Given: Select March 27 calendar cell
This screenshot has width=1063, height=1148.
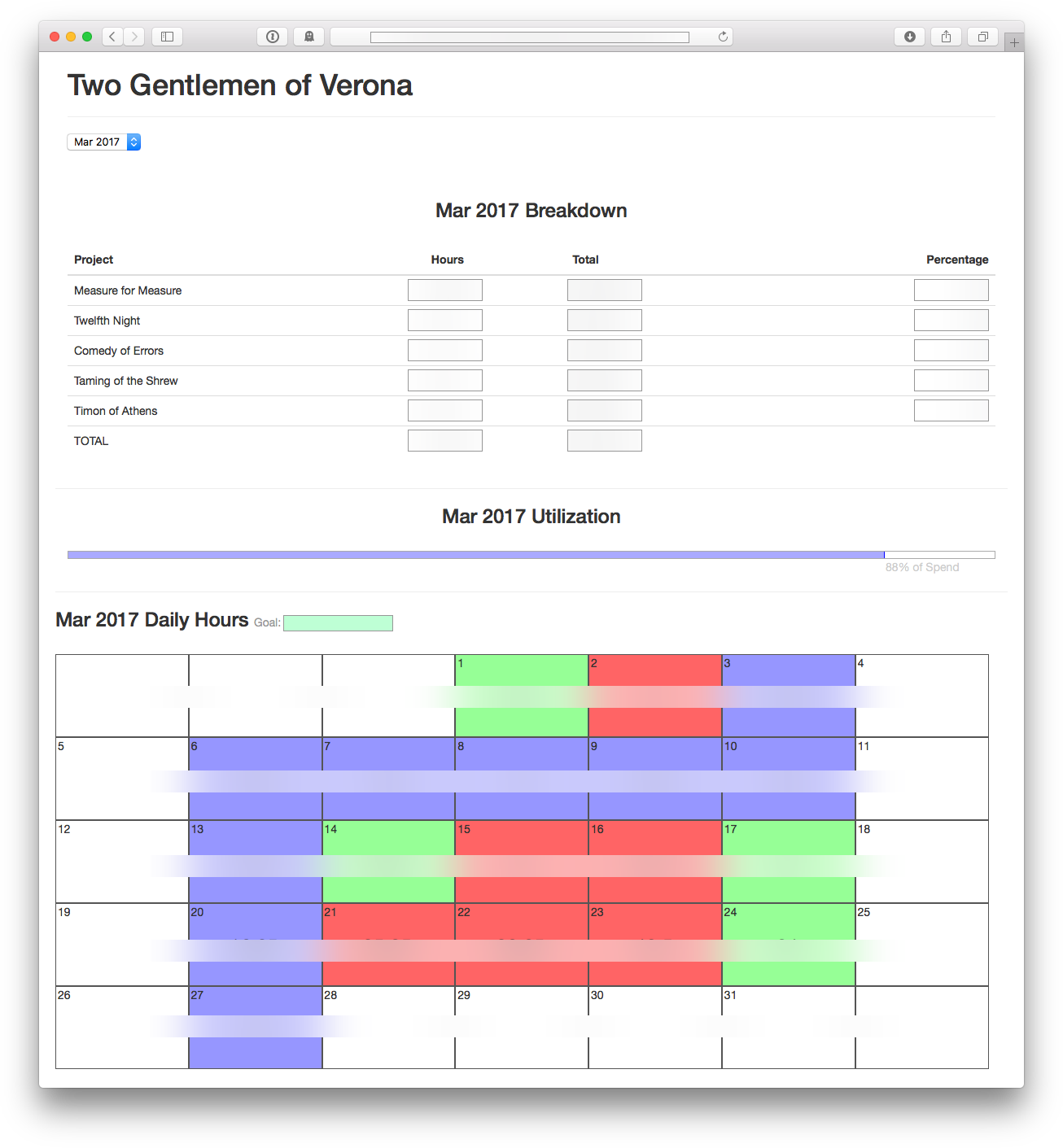Looking at the screenshot, I should coord(256,1027).
